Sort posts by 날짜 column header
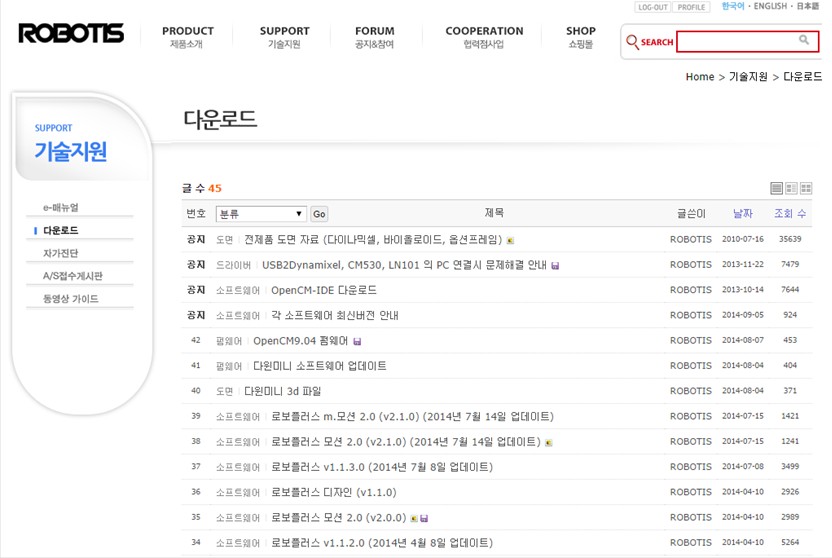Image resolution: width=832 pixels, height=558 pixels. 742,214
